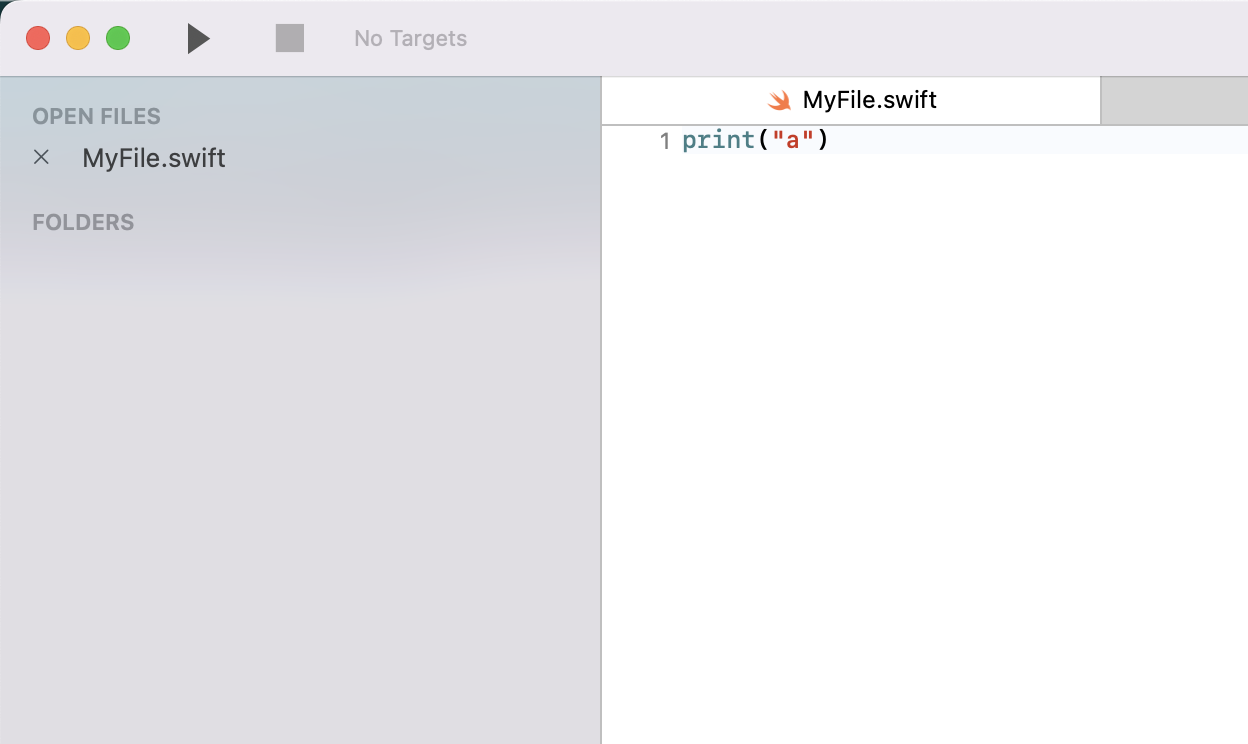
Task: Click the play triangle to build and run
Action: (x=197, y=38)
